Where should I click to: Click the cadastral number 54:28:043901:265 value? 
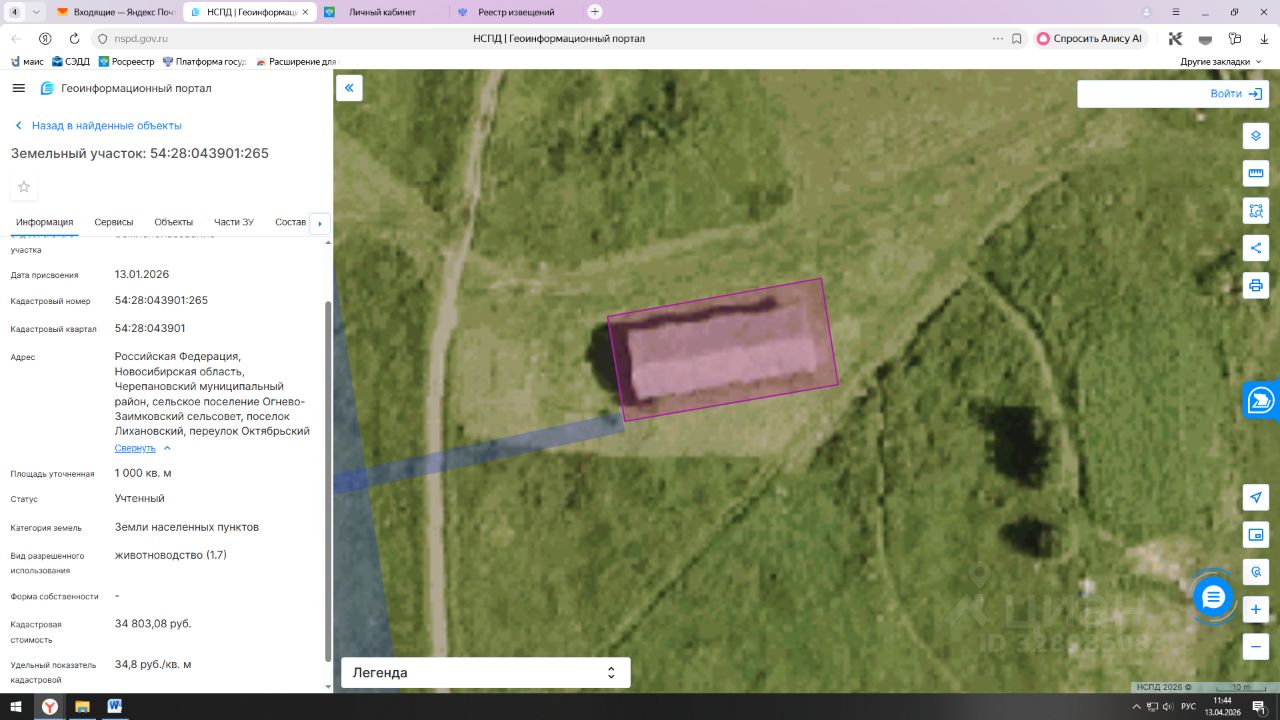161,300
